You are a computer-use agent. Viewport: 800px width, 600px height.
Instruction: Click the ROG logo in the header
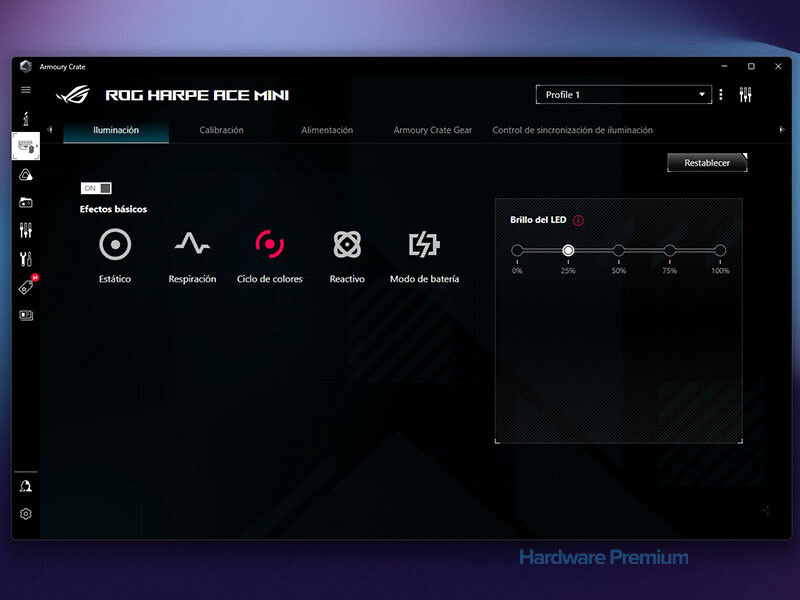[x=73, y=95]
